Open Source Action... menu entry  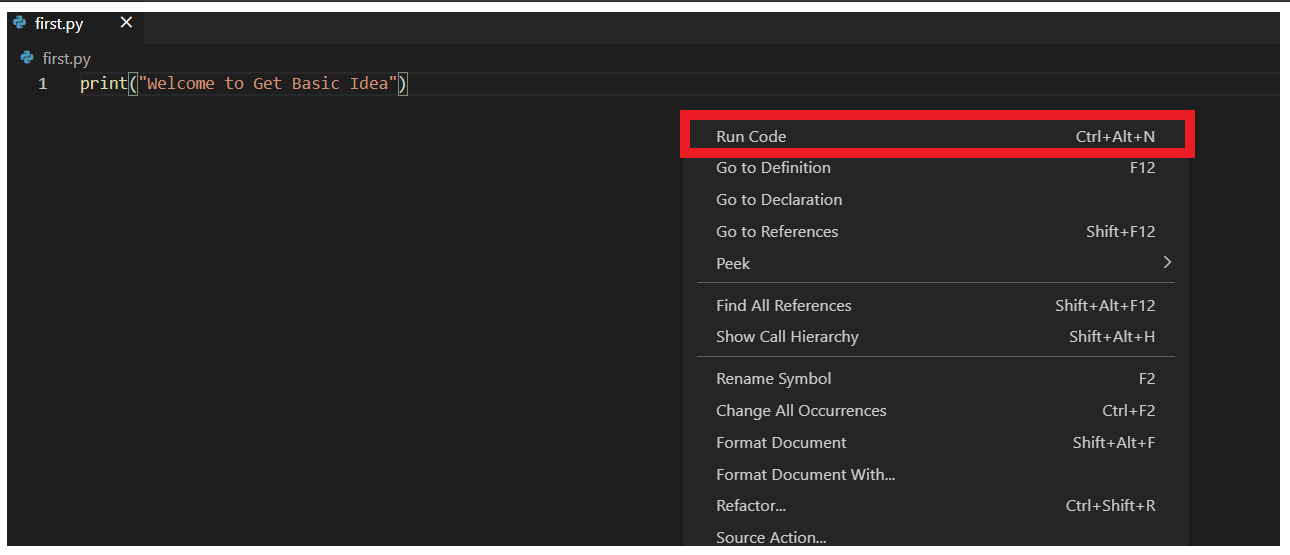click(x=771, y=538)
